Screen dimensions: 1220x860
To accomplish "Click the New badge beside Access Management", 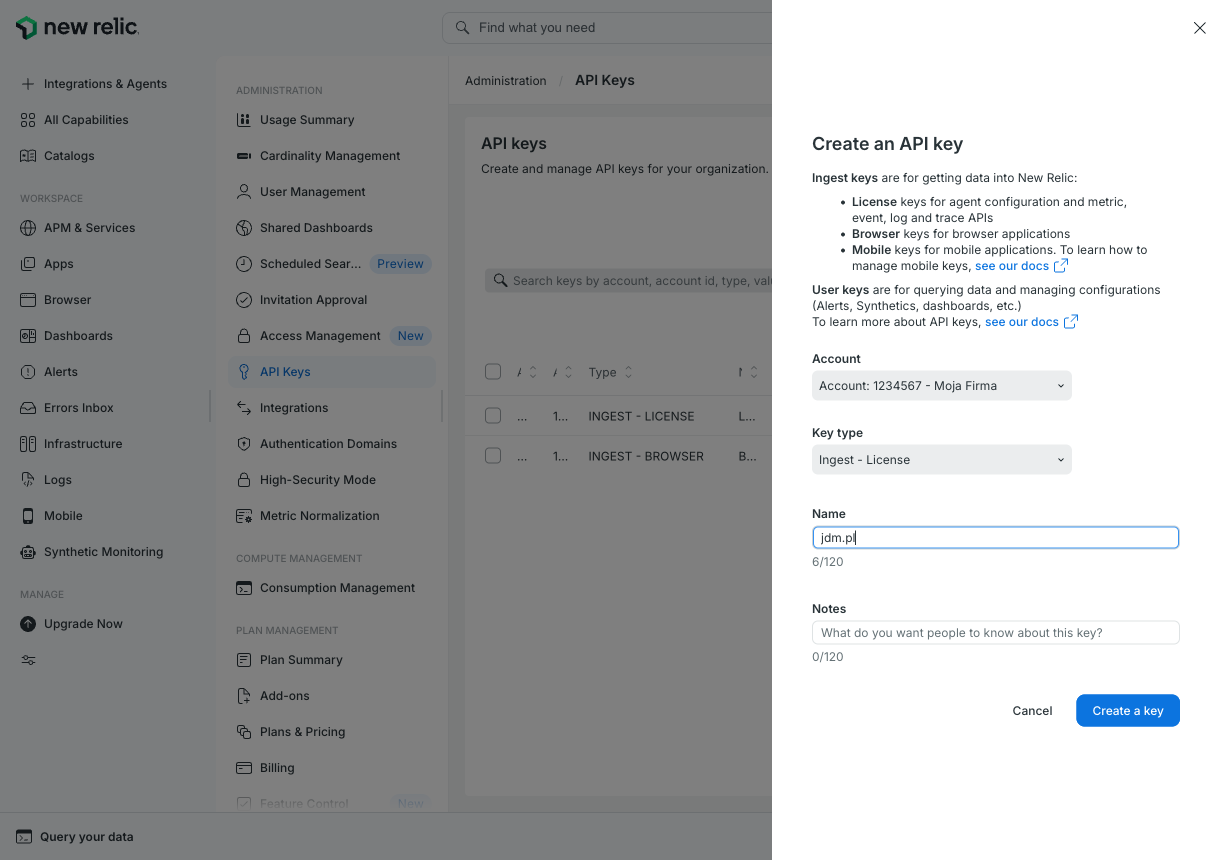I will pos(411,336).
